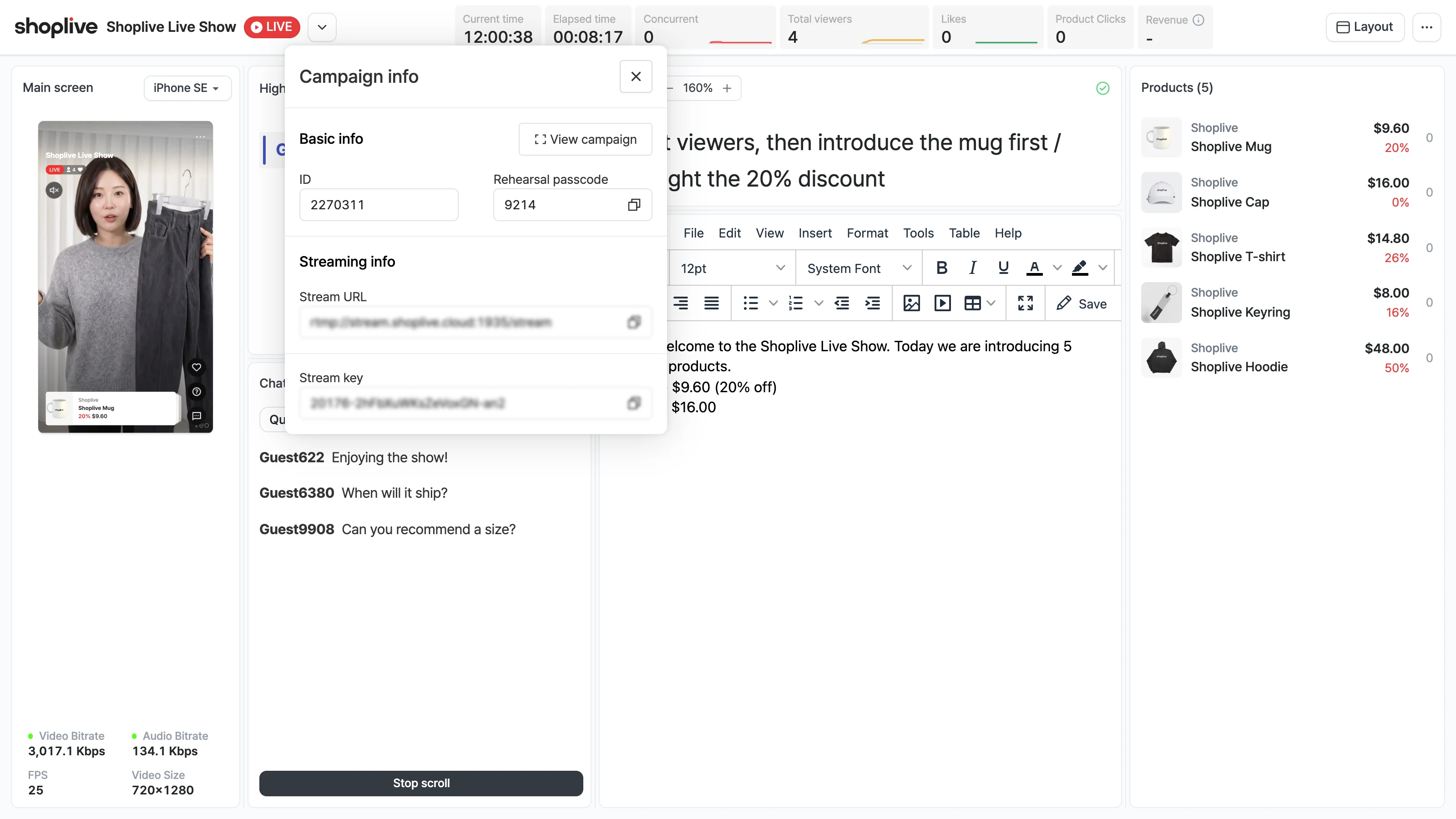Viewport: 1456px width, 819px height.
Task: Click the Revenue info icon
Action: point(1198,20)
